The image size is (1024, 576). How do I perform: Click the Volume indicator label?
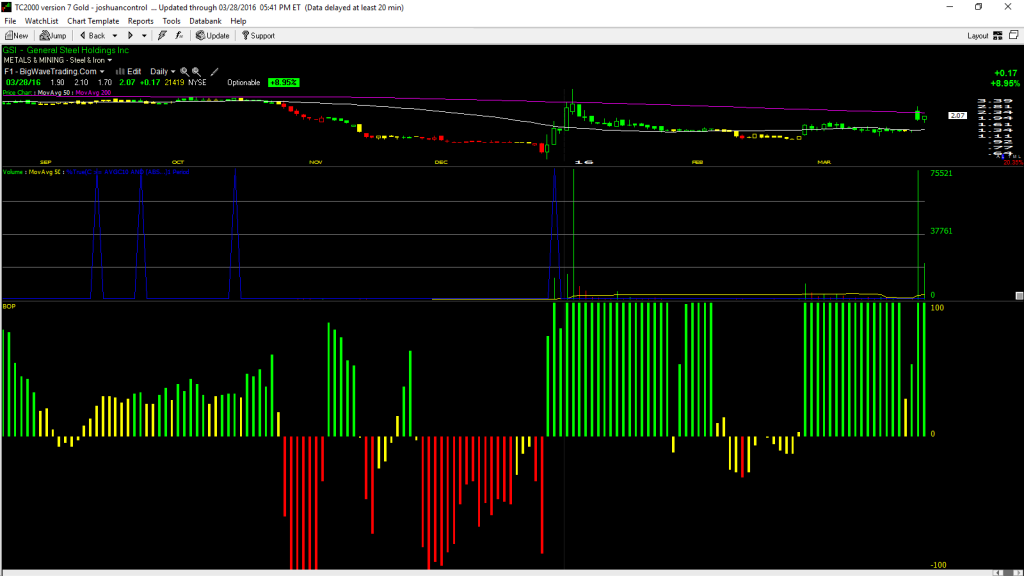pos(12,172)
